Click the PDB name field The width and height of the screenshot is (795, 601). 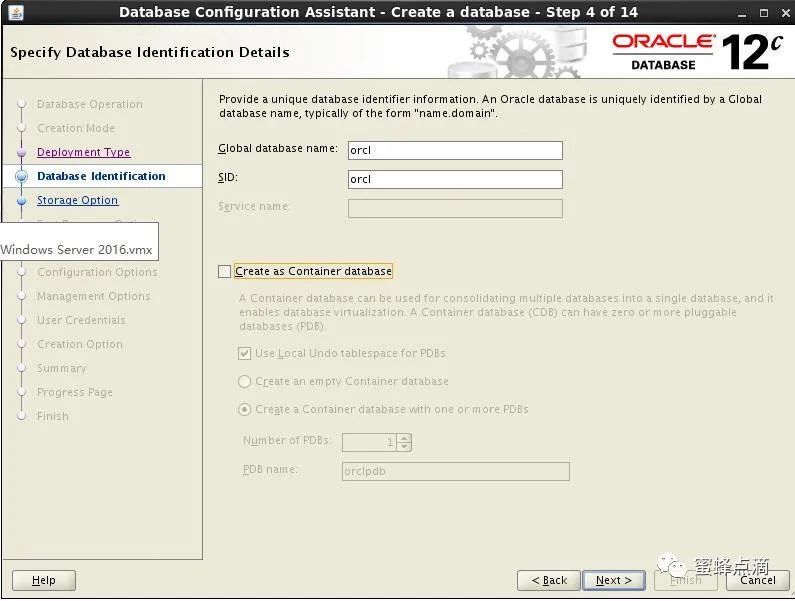pos(456,471)
